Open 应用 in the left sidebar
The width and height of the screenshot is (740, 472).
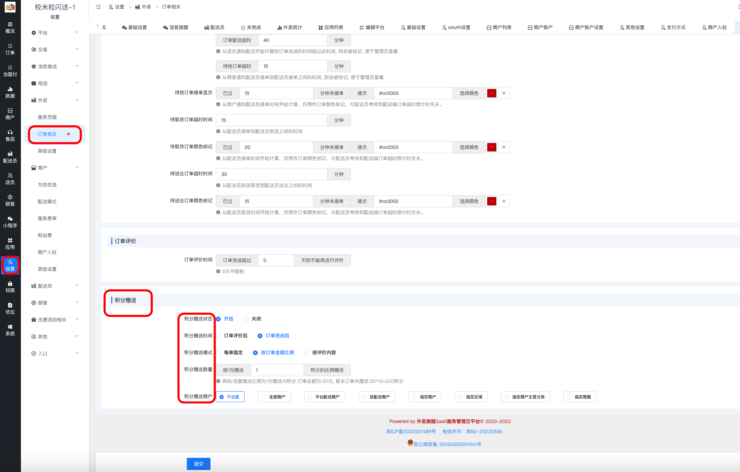click(10, 243)
